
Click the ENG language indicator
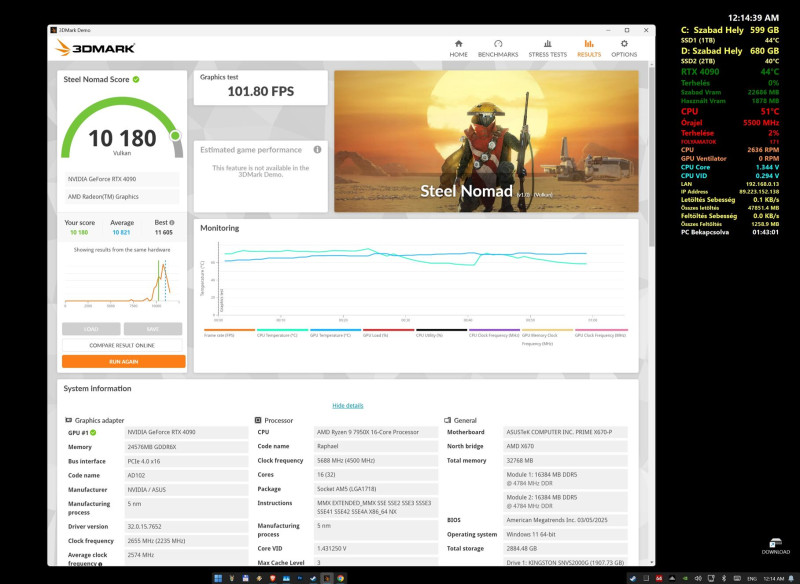(x=752, y=579)
